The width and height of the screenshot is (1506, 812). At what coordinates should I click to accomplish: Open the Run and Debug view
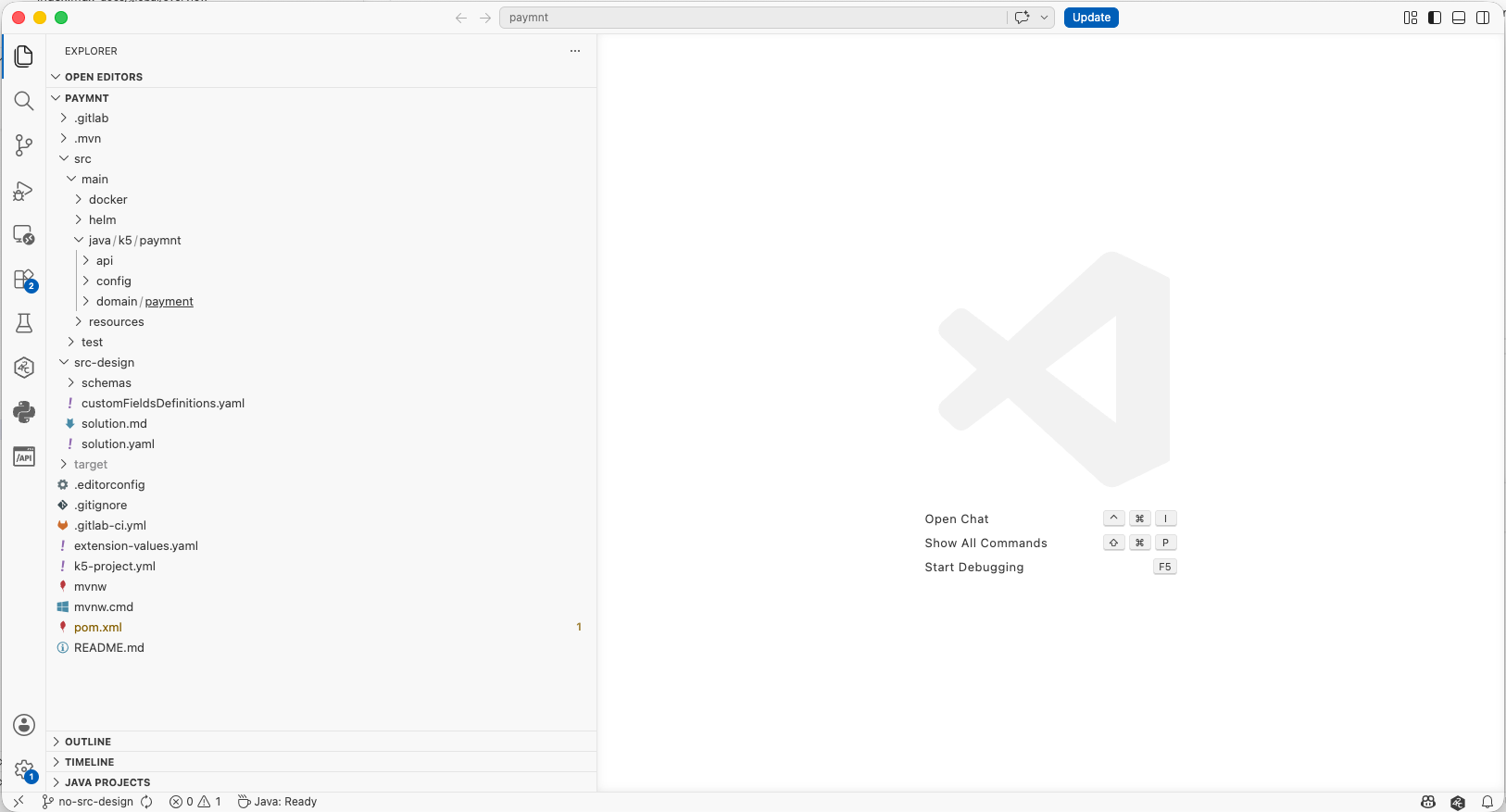tap(24, 191)
